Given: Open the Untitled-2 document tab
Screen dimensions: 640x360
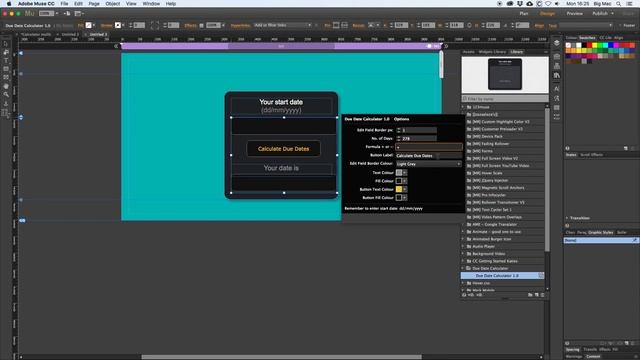Looking at the screenshot, I should pos(70,35).
